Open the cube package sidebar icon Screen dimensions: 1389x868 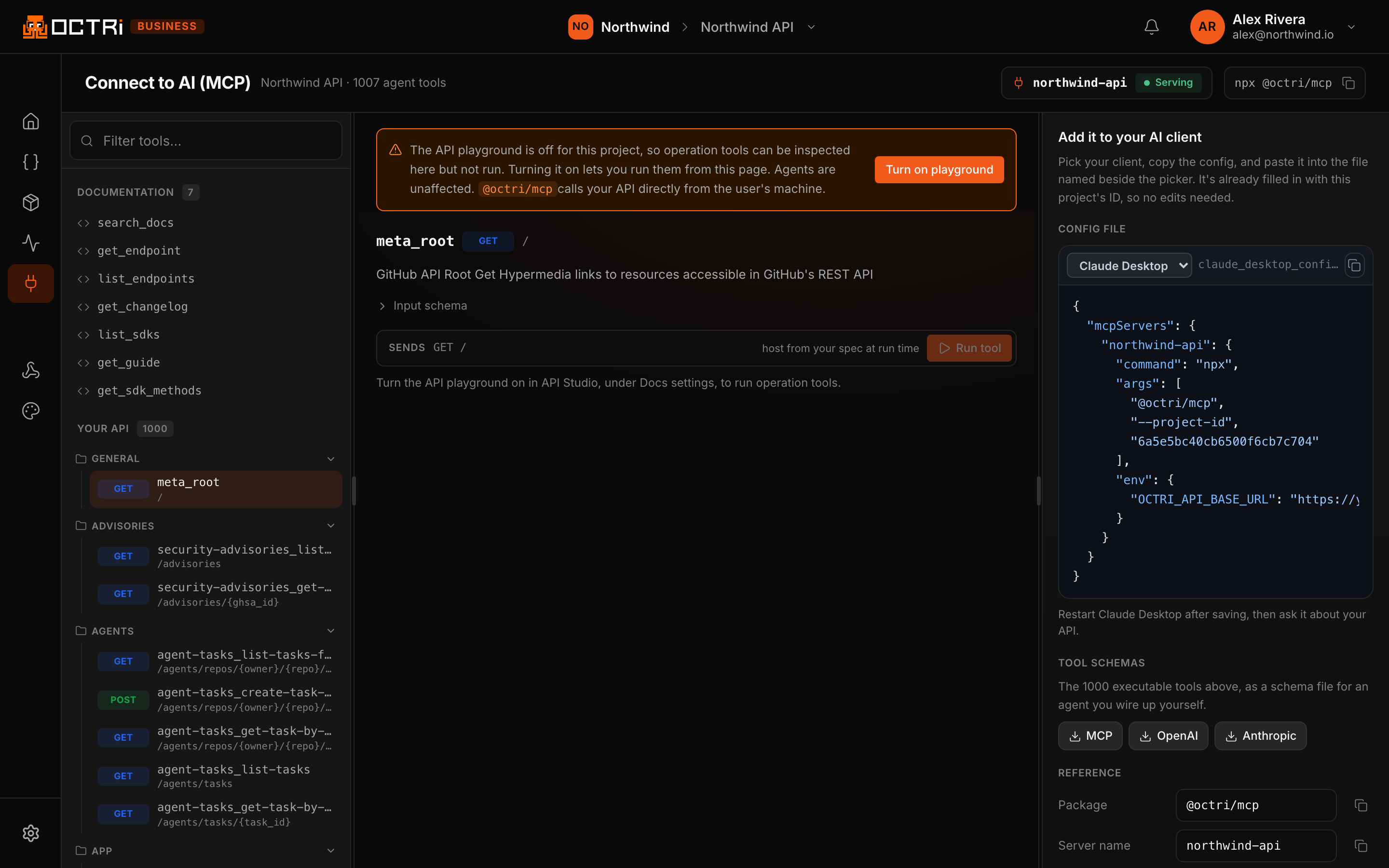click(30, 202)
